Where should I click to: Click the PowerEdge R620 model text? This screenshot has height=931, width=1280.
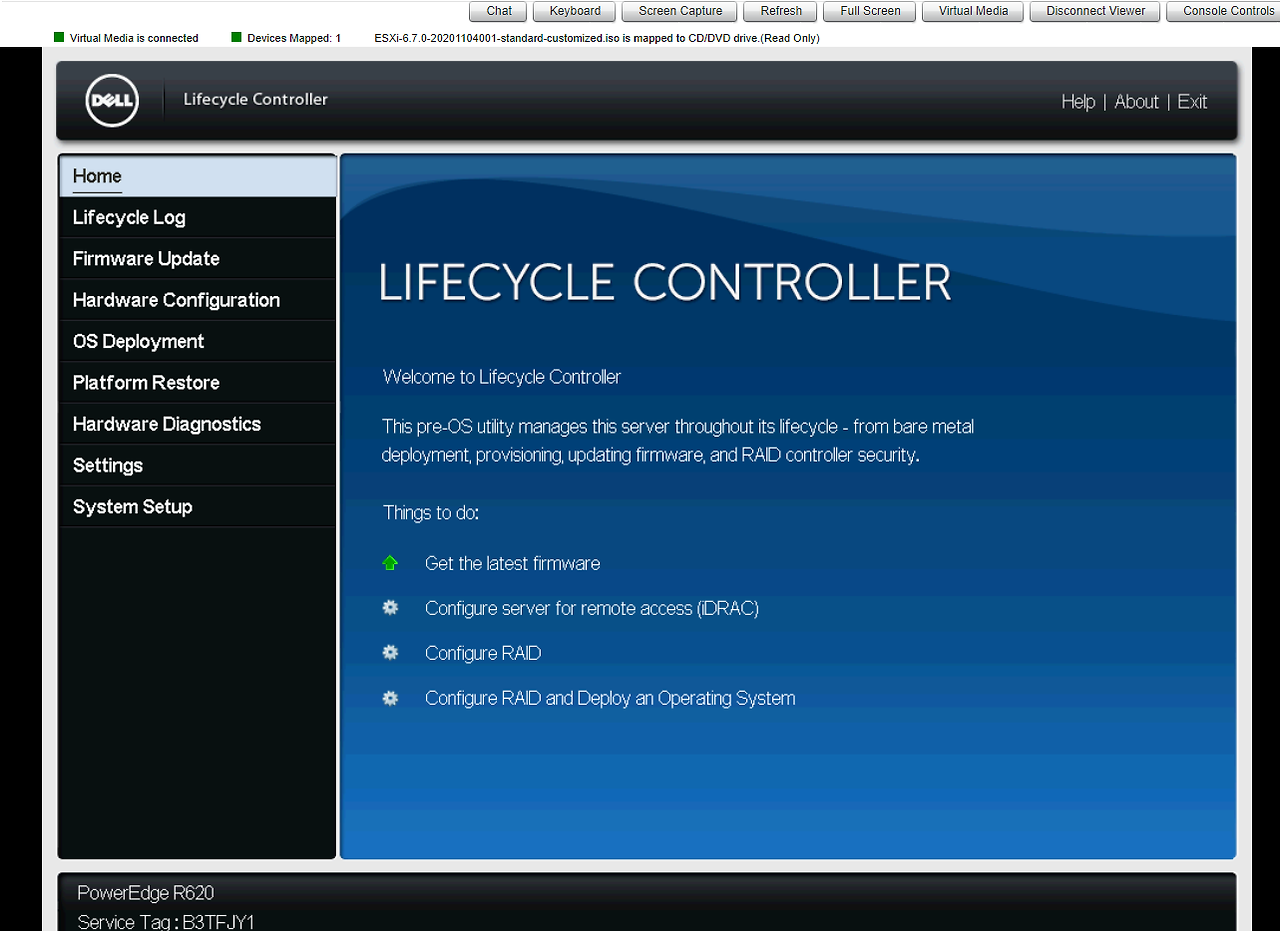click(146, 893)
